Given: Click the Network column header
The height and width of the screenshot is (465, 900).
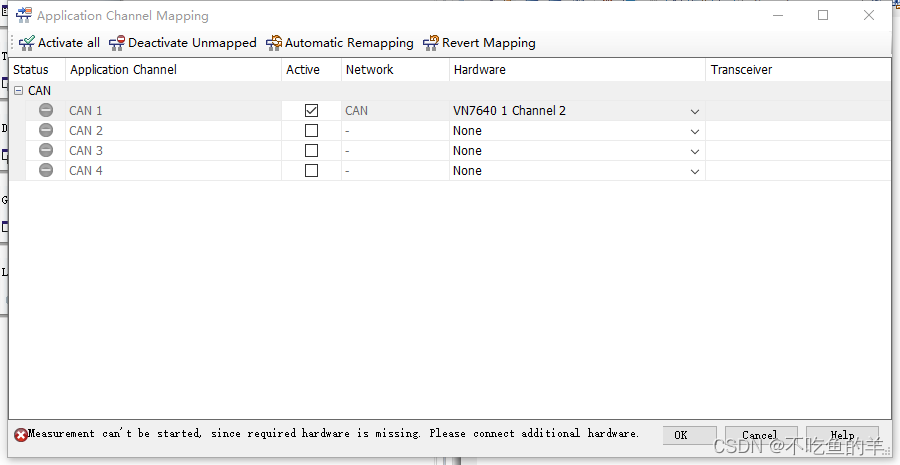Looking at the screenshot, I should point(395,70).
